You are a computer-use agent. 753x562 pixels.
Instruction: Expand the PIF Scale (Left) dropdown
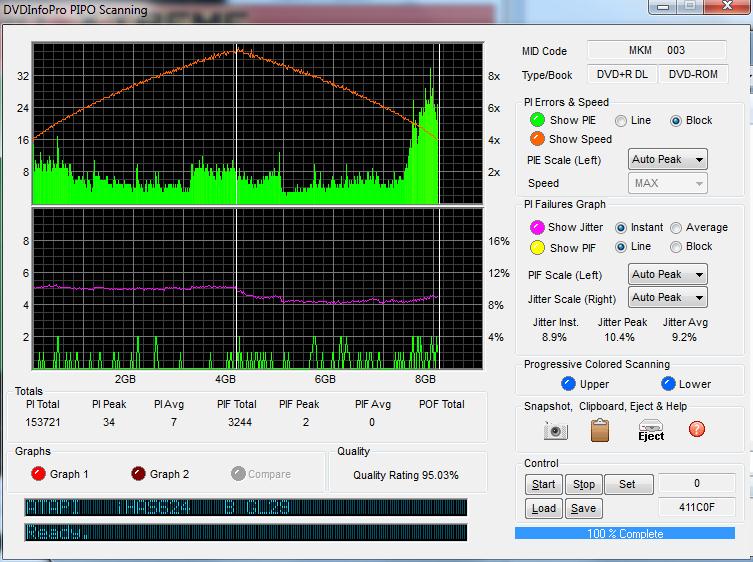667,274
